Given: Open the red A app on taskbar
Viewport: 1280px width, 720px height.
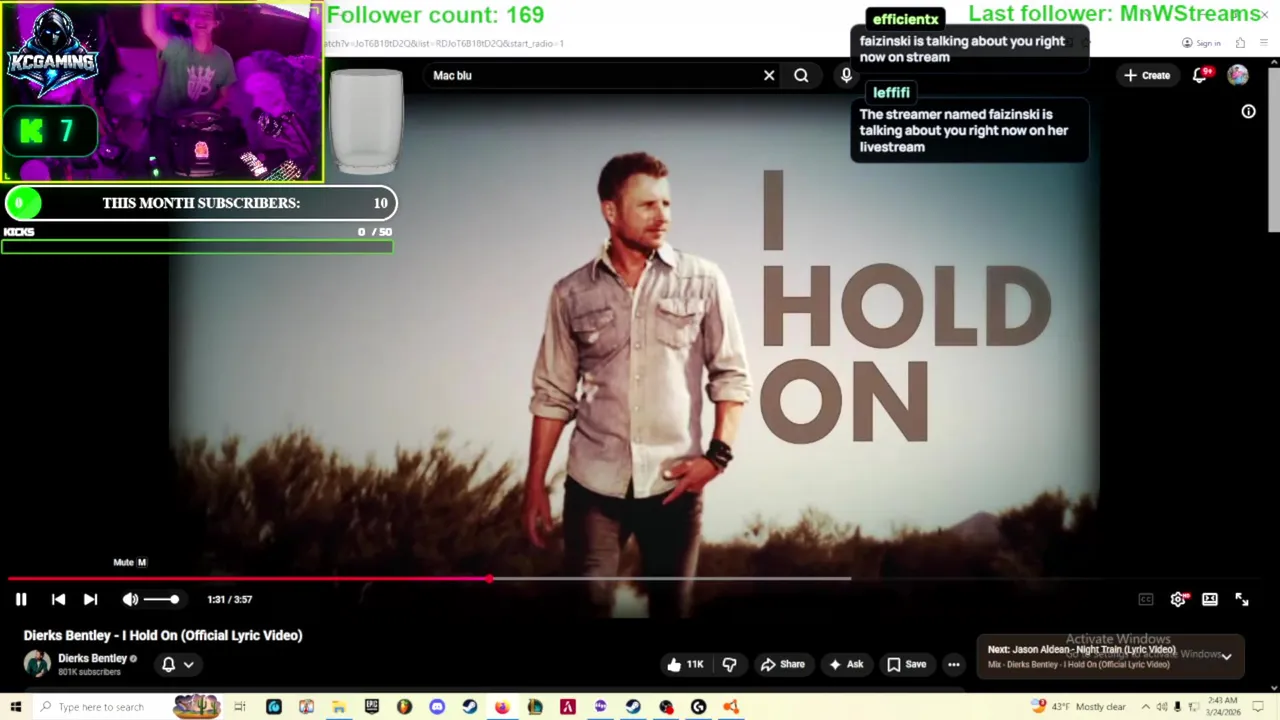Looking at the screenshot, I should click(x=568, y=707).
